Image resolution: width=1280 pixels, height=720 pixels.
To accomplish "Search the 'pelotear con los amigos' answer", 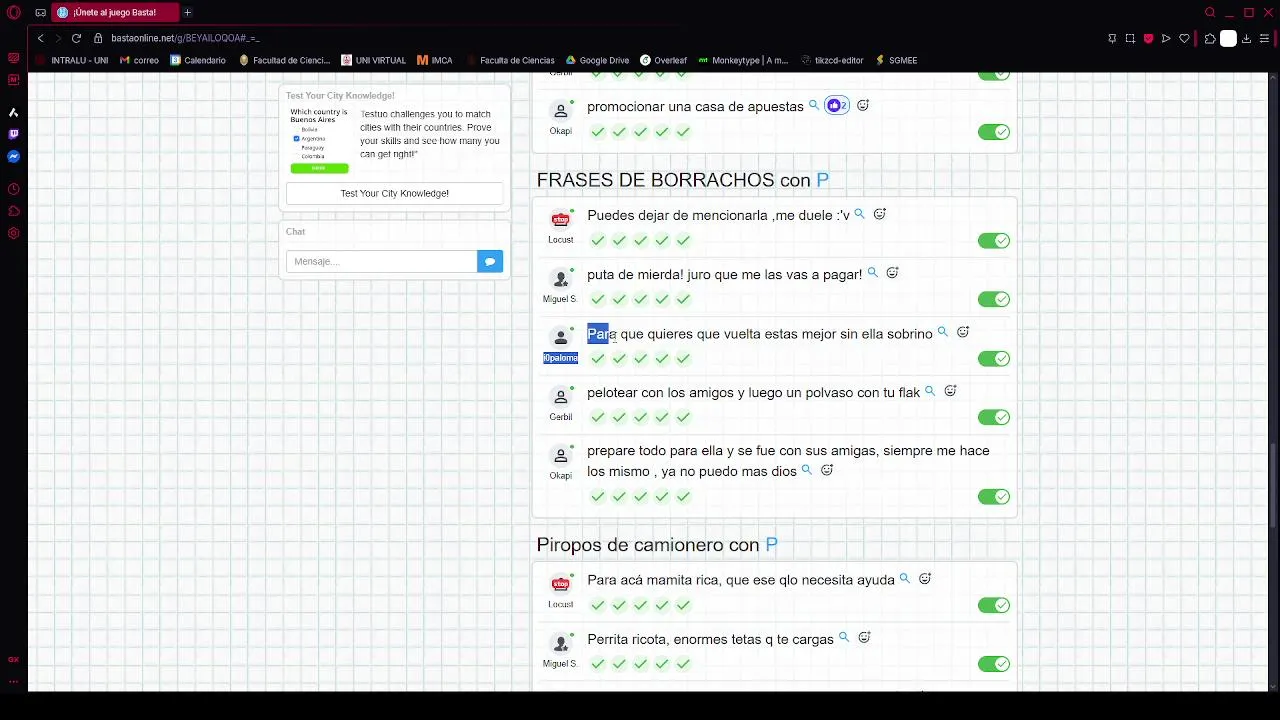I will pos(930,391).
